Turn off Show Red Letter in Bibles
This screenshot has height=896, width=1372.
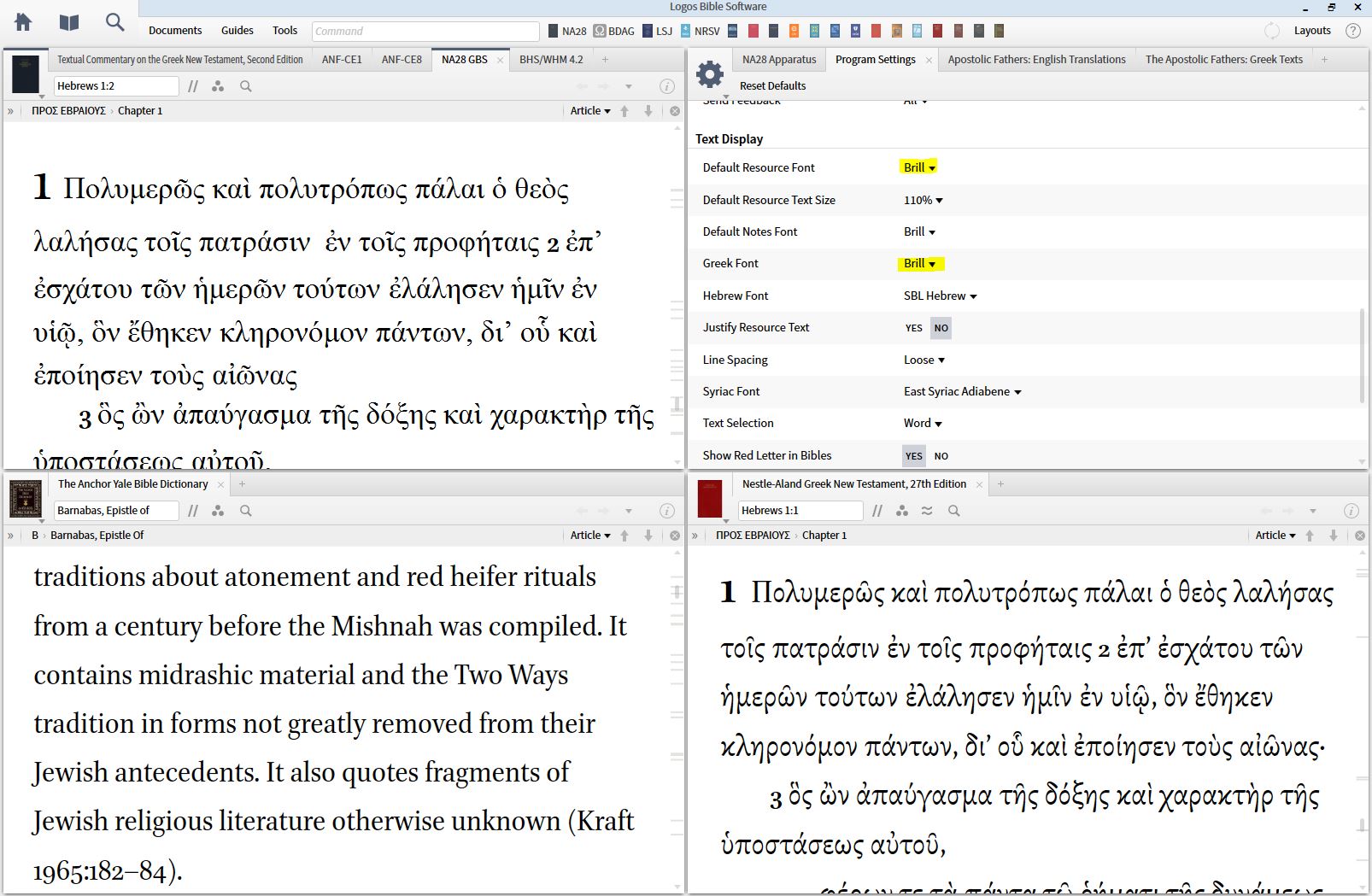941,455
